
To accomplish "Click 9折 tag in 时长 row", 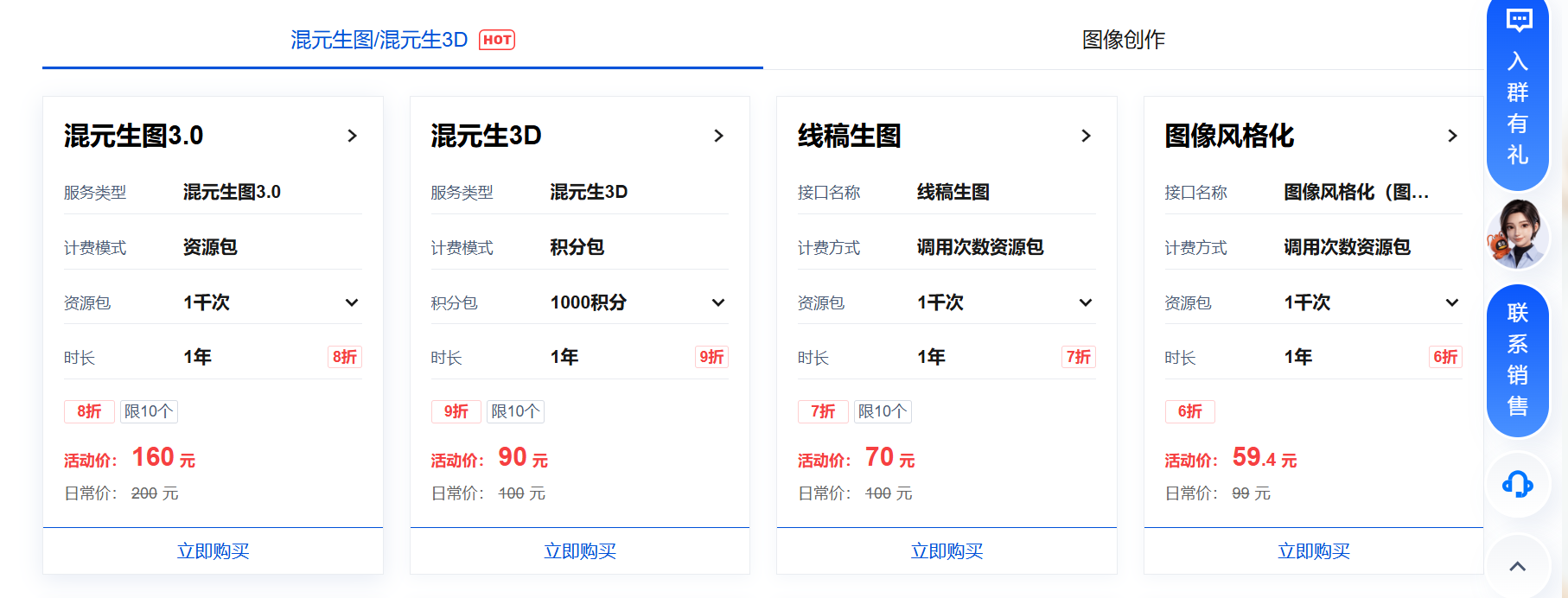I will (x=711, y=357).
